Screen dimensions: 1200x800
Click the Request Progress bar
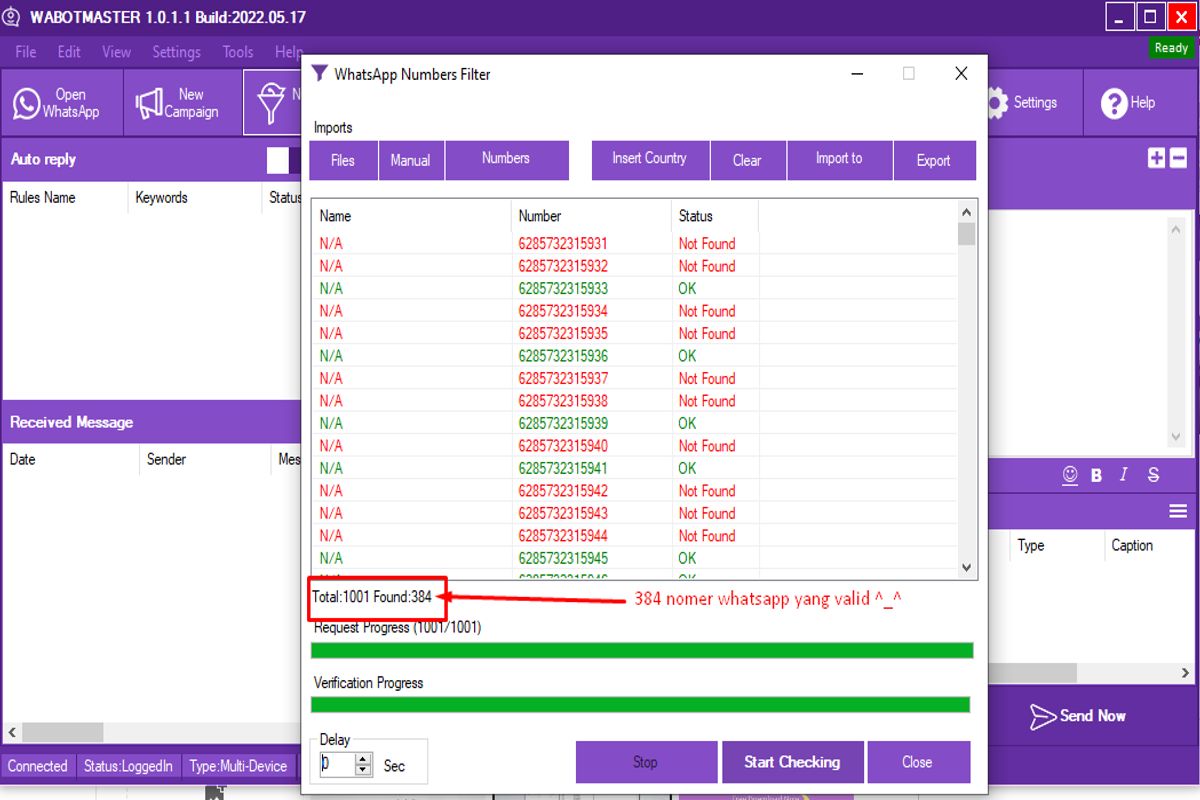click(x=642, y=651)
